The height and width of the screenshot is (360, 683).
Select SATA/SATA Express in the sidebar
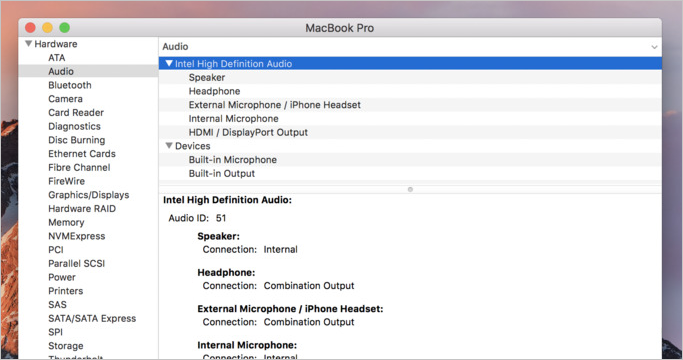coord(92,318)
